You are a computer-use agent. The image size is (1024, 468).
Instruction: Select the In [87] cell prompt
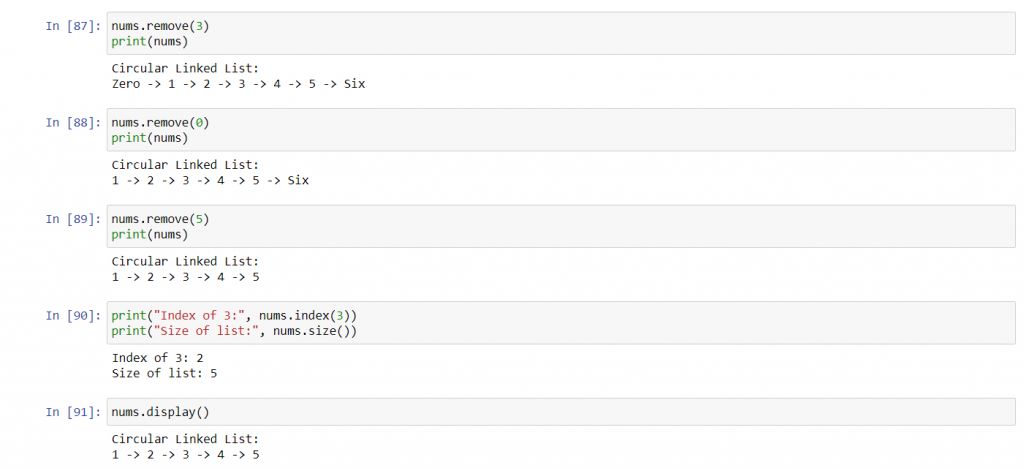pyautogui.click(x=73, y=26)
